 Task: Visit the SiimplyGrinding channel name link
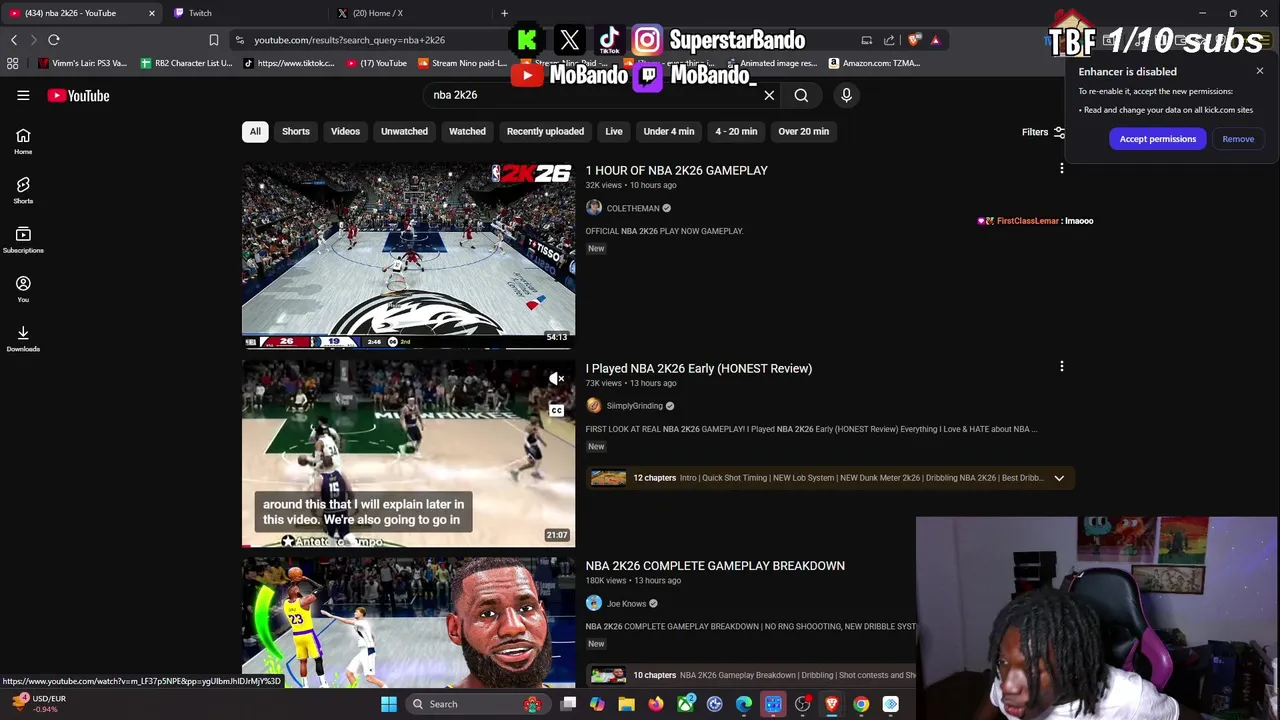pos(635,406)
